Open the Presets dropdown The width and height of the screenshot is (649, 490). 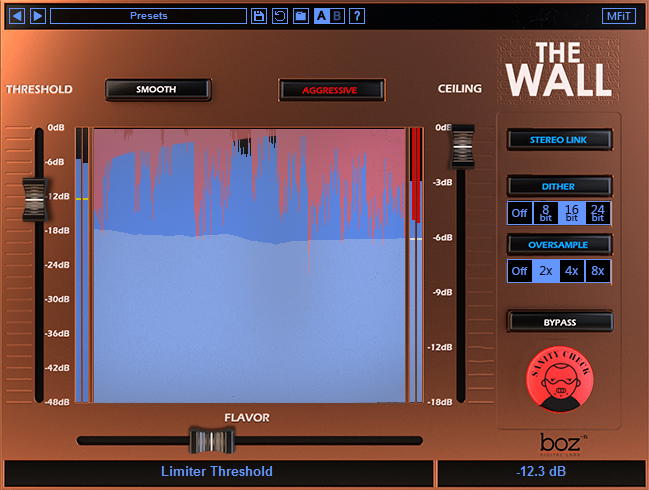pyautogui.click(x=148, y=16)
